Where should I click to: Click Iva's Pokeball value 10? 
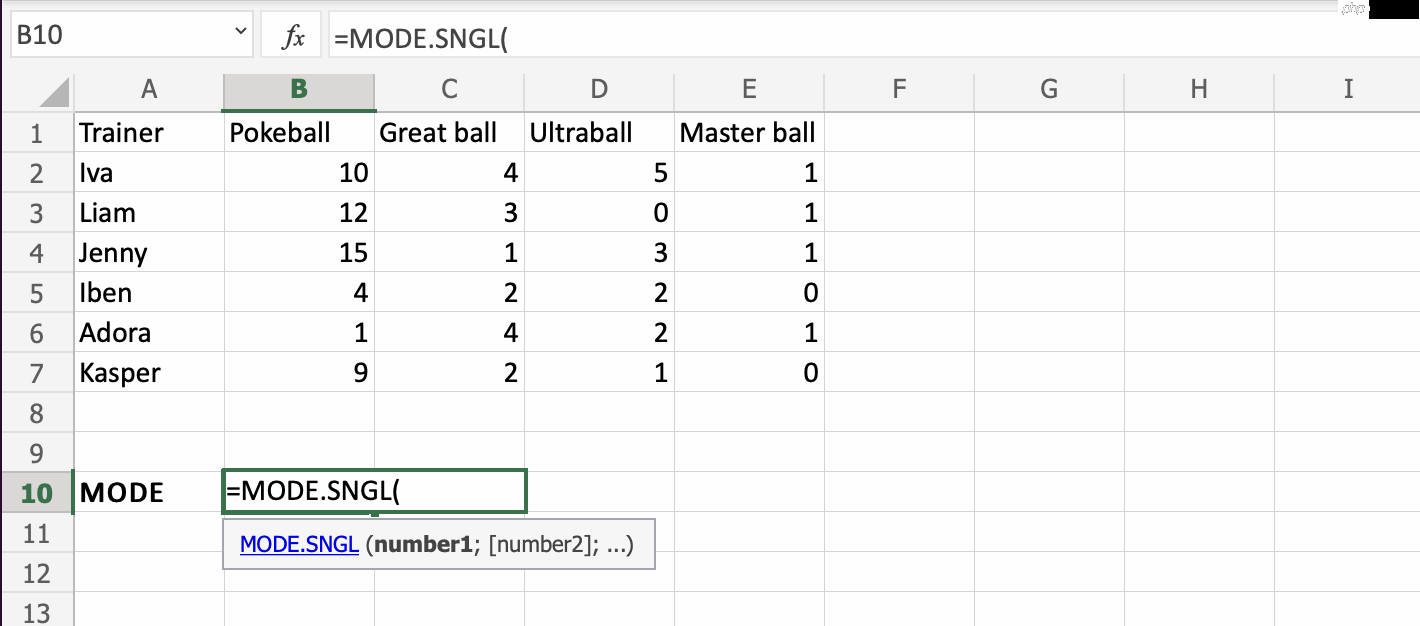[299, 172]
